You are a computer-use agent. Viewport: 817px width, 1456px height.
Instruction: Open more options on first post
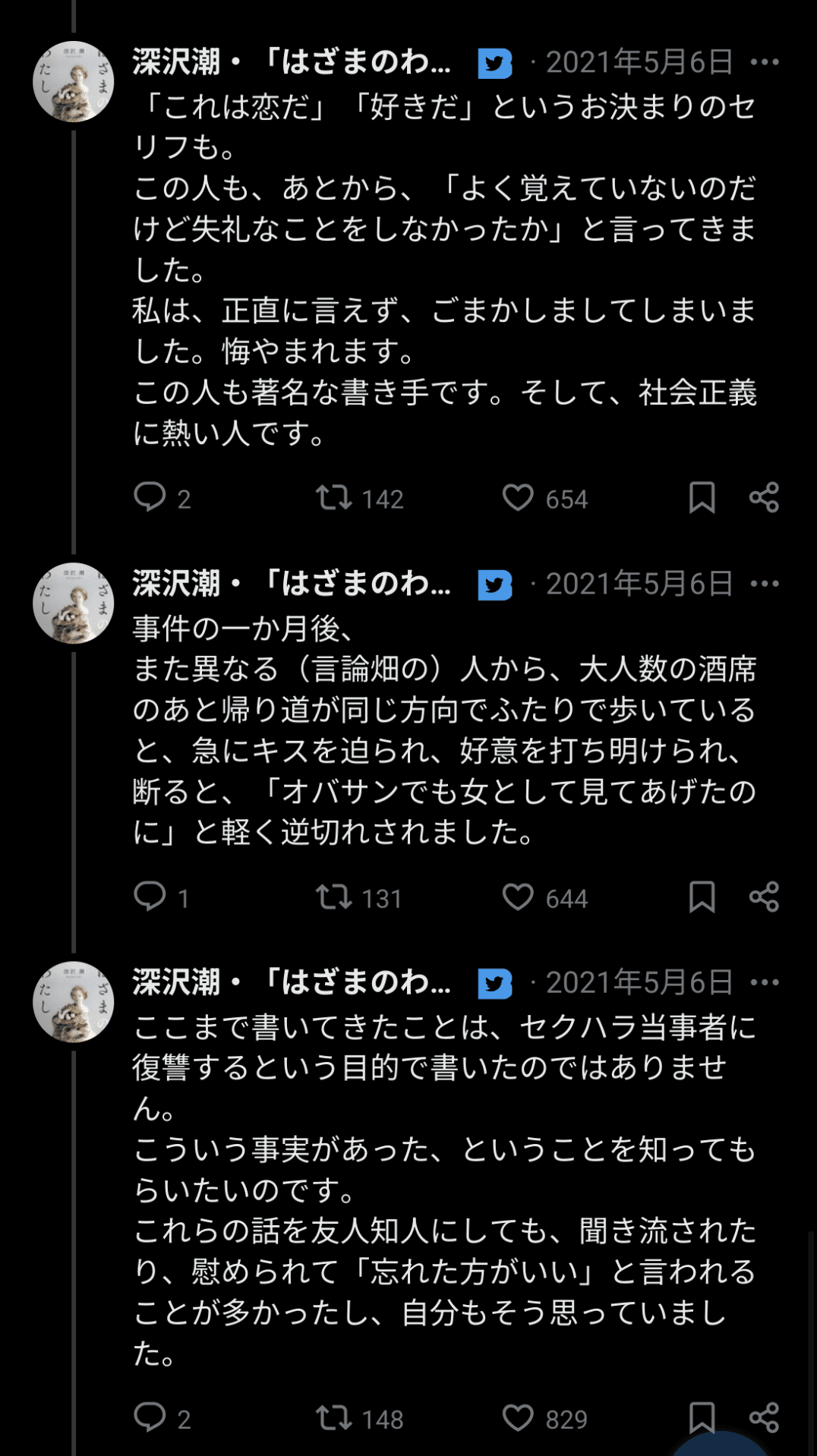click(x=765, y=62)
